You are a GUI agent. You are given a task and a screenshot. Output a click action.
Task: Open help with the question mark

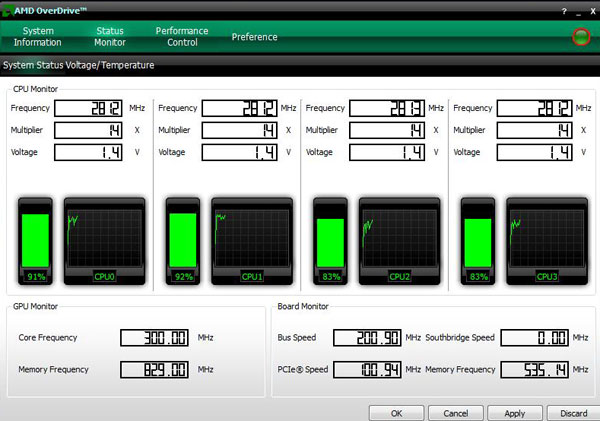tap(564, 11)
